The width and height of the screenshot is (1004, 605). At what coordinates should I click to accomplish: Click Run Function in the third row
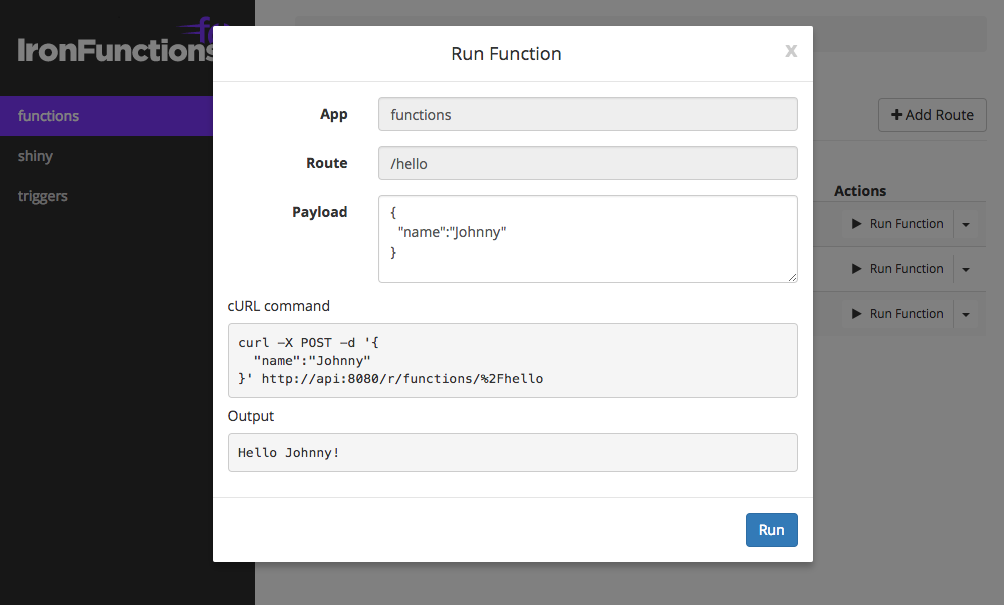click(897, 314)
